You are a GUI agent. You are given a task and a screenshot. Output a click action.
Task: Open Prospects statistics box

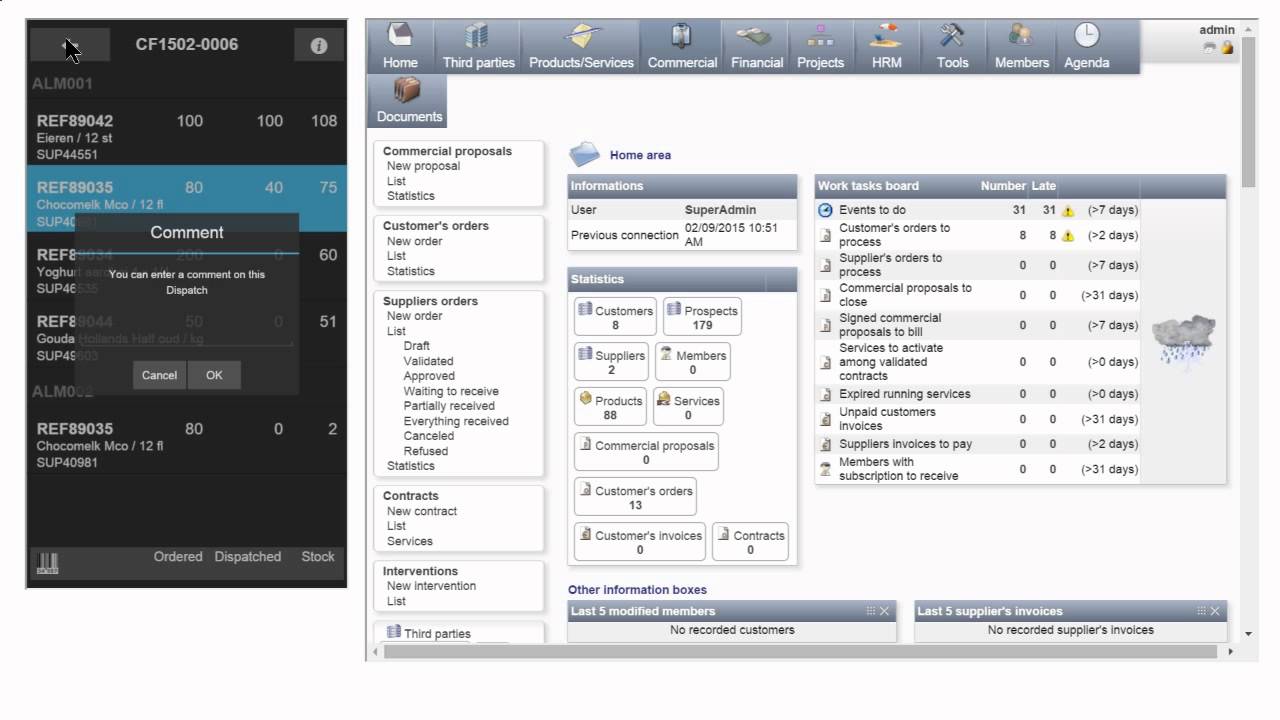point(702,317)
